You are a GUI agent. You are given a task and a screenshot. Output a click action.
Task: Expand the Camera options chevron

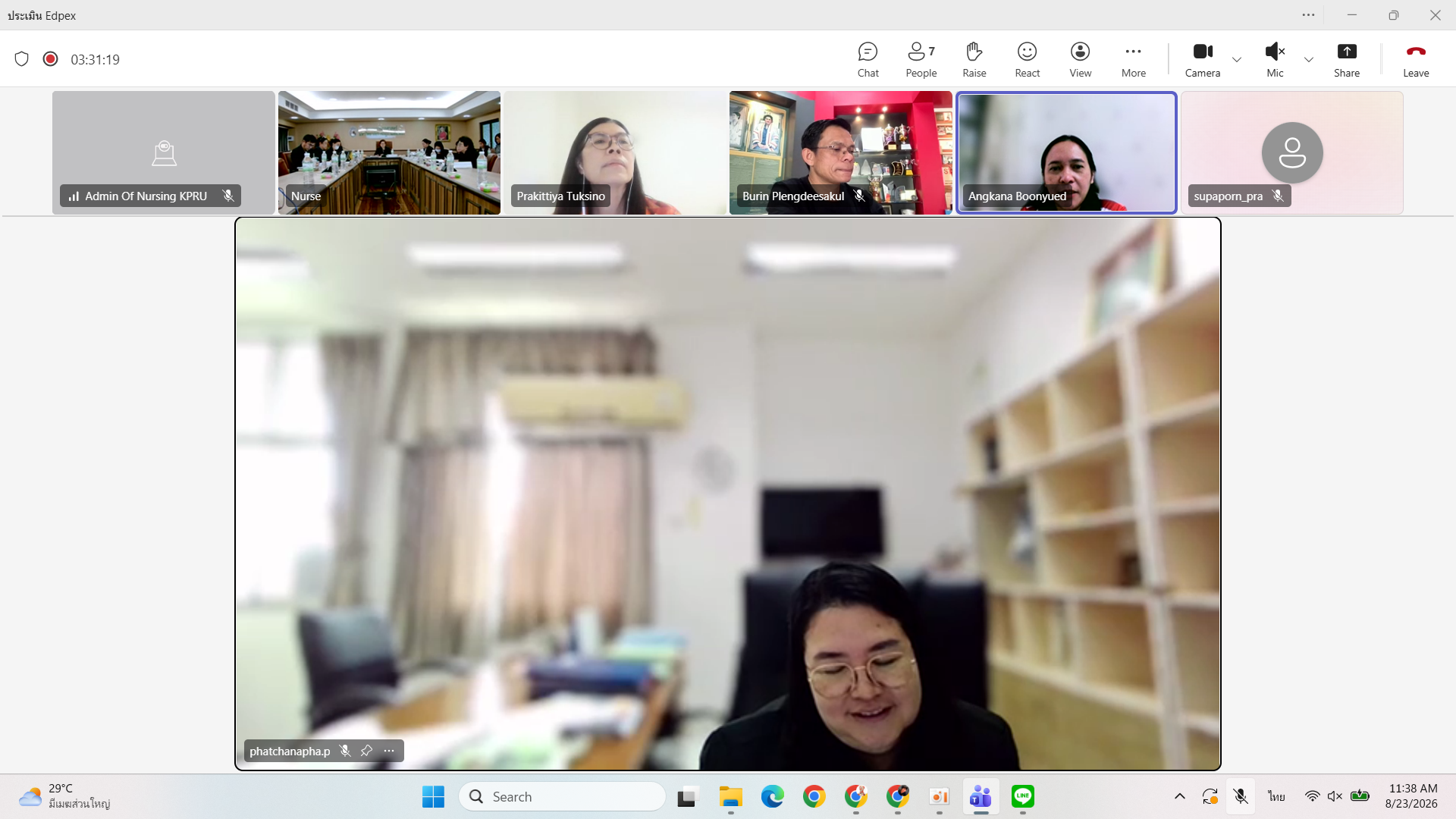click(1236, 59)
